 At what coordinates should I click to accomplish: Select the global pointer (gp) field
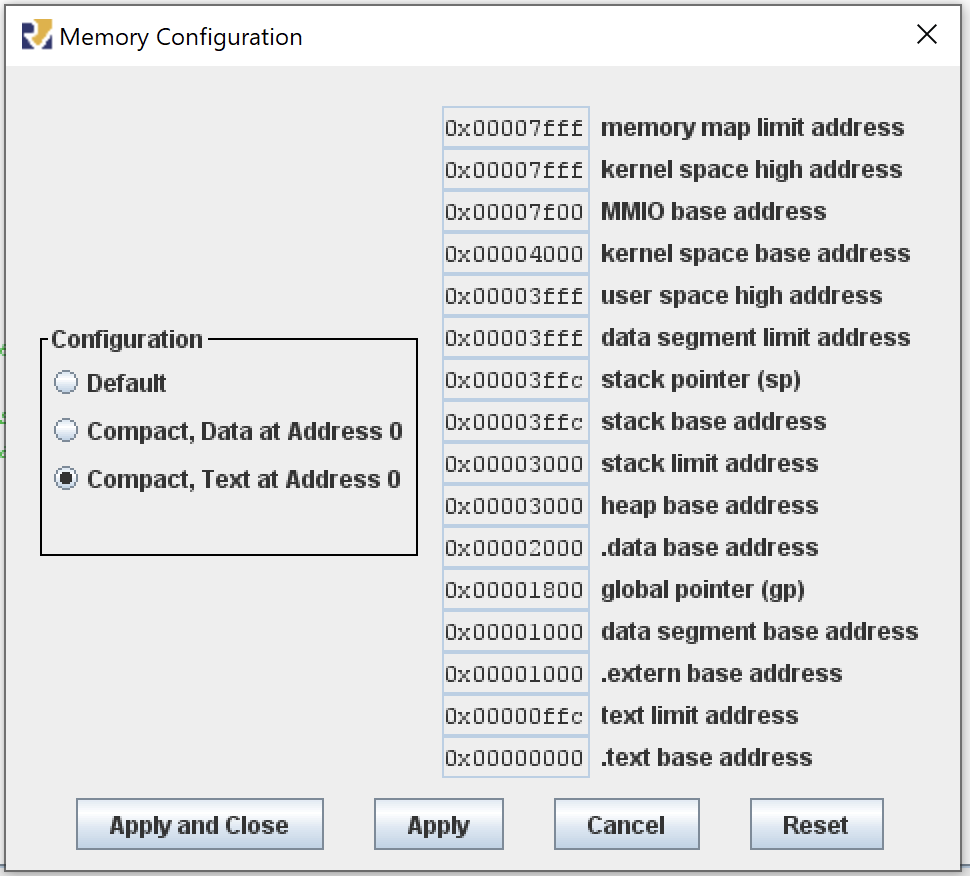coord(515,589)
